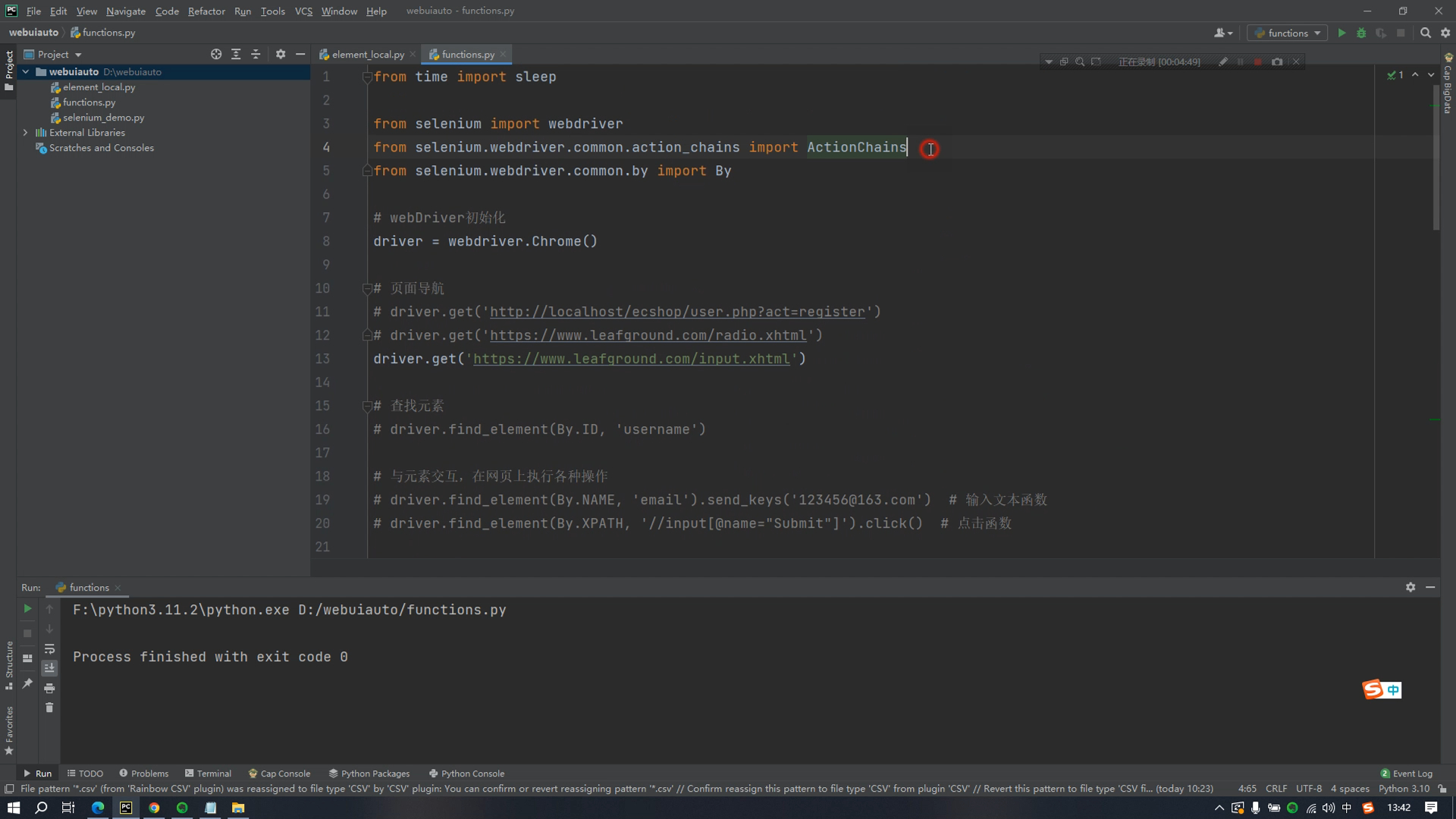Open the functions run configuration dropdown
Image resolution: width=1456 pixels, height=819 pixels.
(x=1287, y=33)
